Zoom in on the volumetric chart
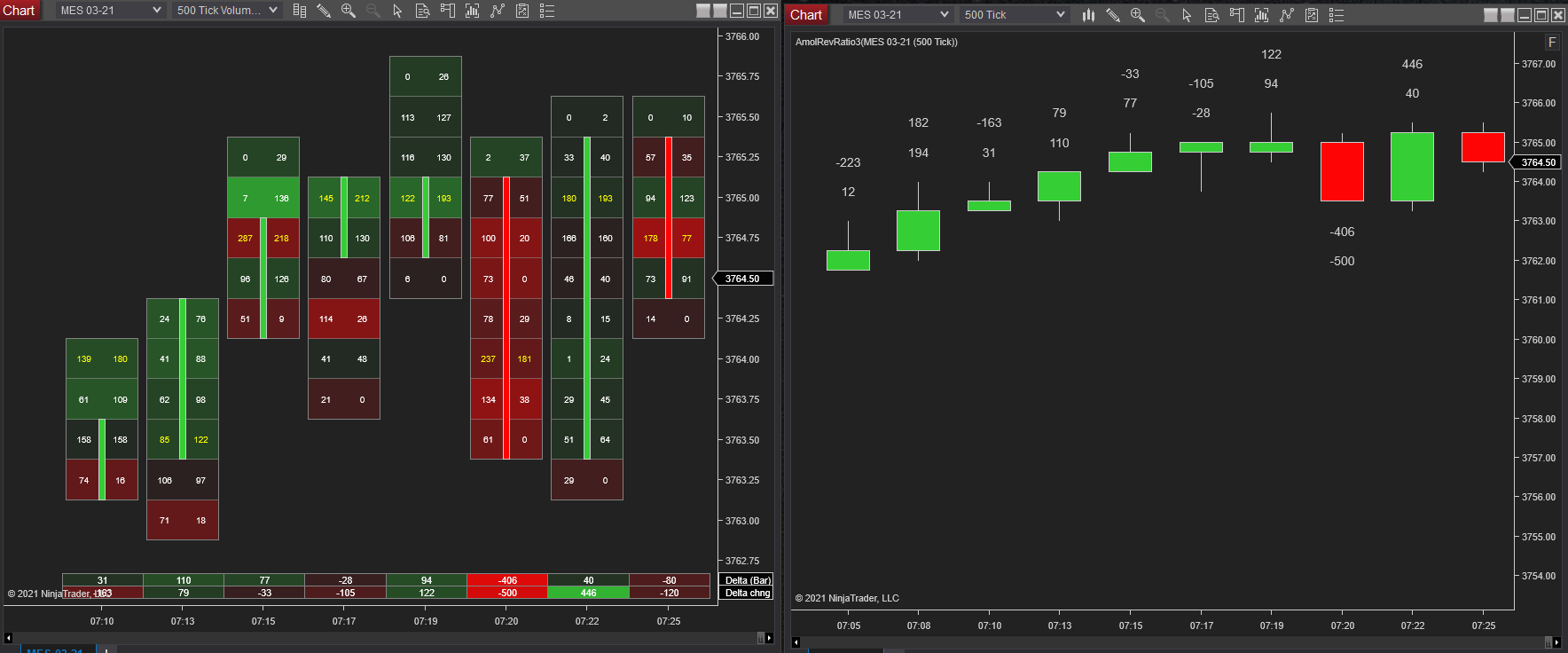 [349, 11]
